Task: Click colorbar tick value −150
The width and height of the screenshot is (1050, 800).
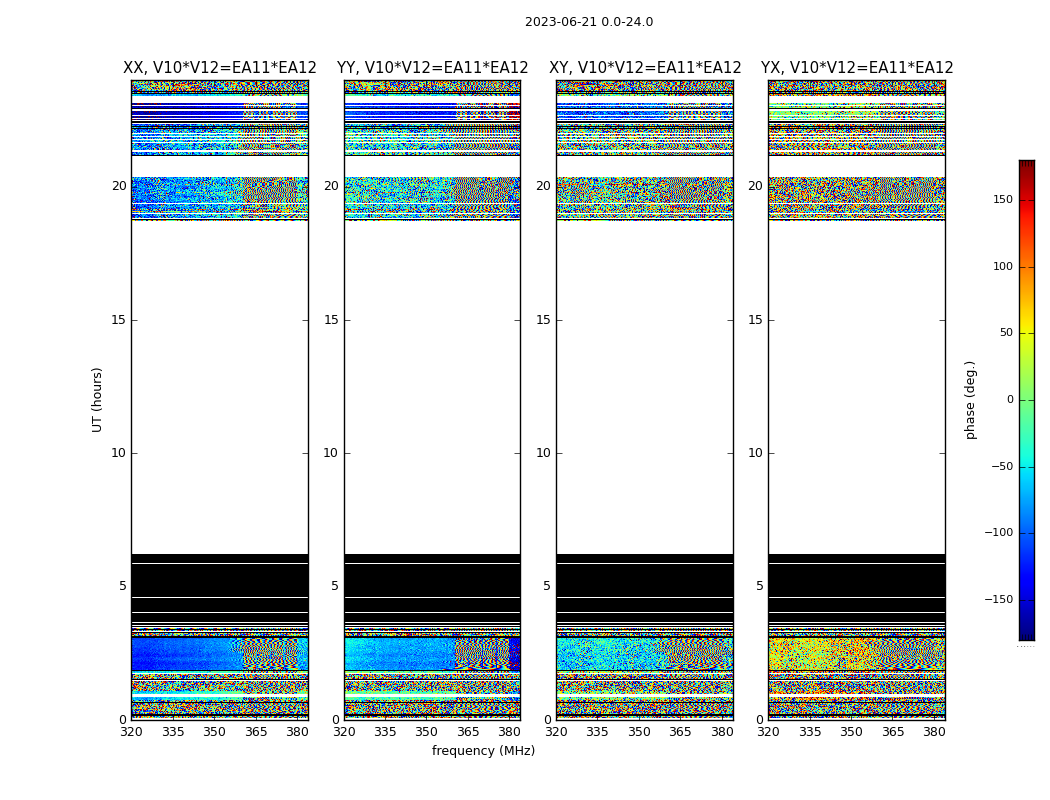Action: (x=998, y=599)
